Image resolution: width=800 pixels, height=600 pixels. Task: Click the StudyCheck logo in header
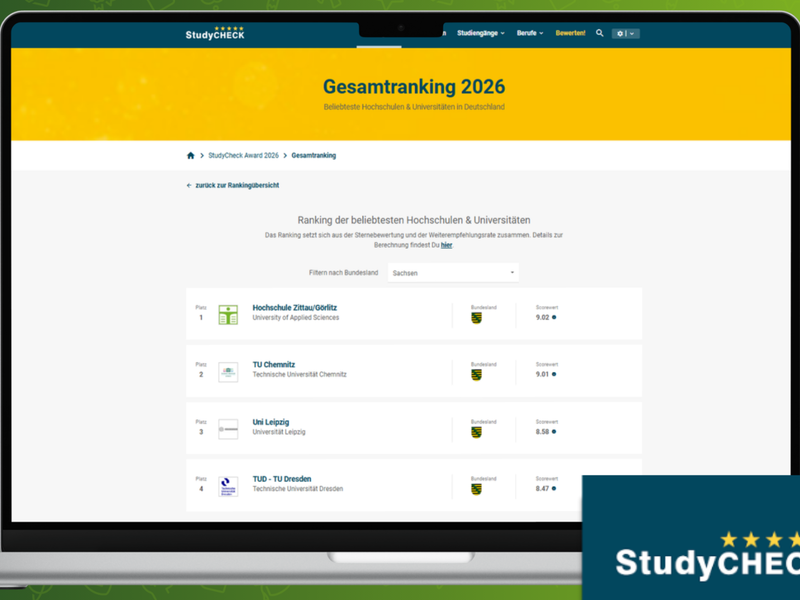point(214,33)
